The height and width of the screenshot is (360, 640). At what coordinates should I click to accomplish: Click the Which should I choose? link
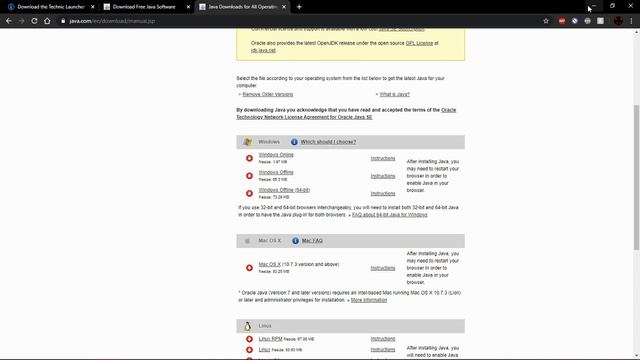coord(328,142)
